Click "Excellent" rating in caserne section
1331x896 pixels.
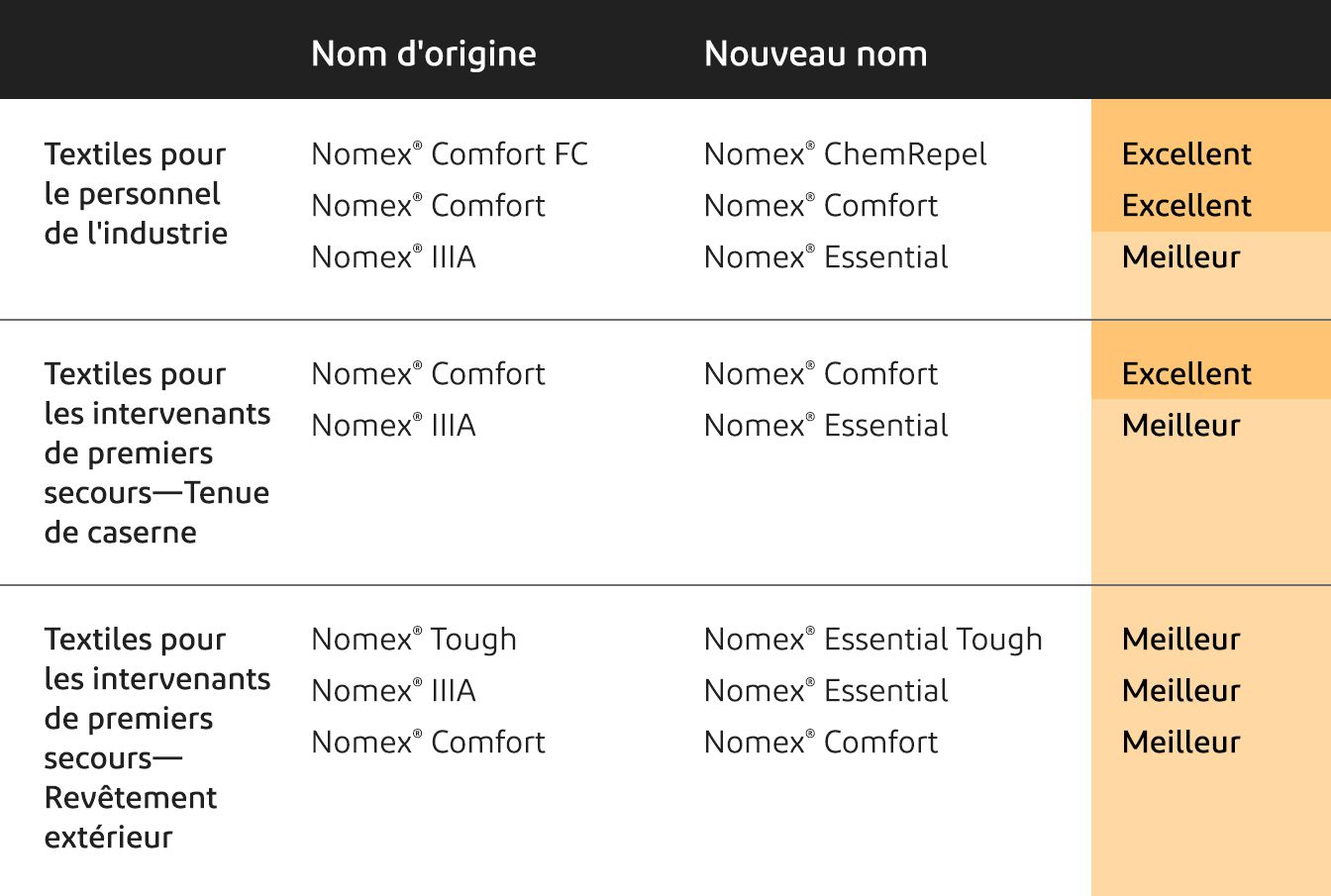[x=1186, y=374]
